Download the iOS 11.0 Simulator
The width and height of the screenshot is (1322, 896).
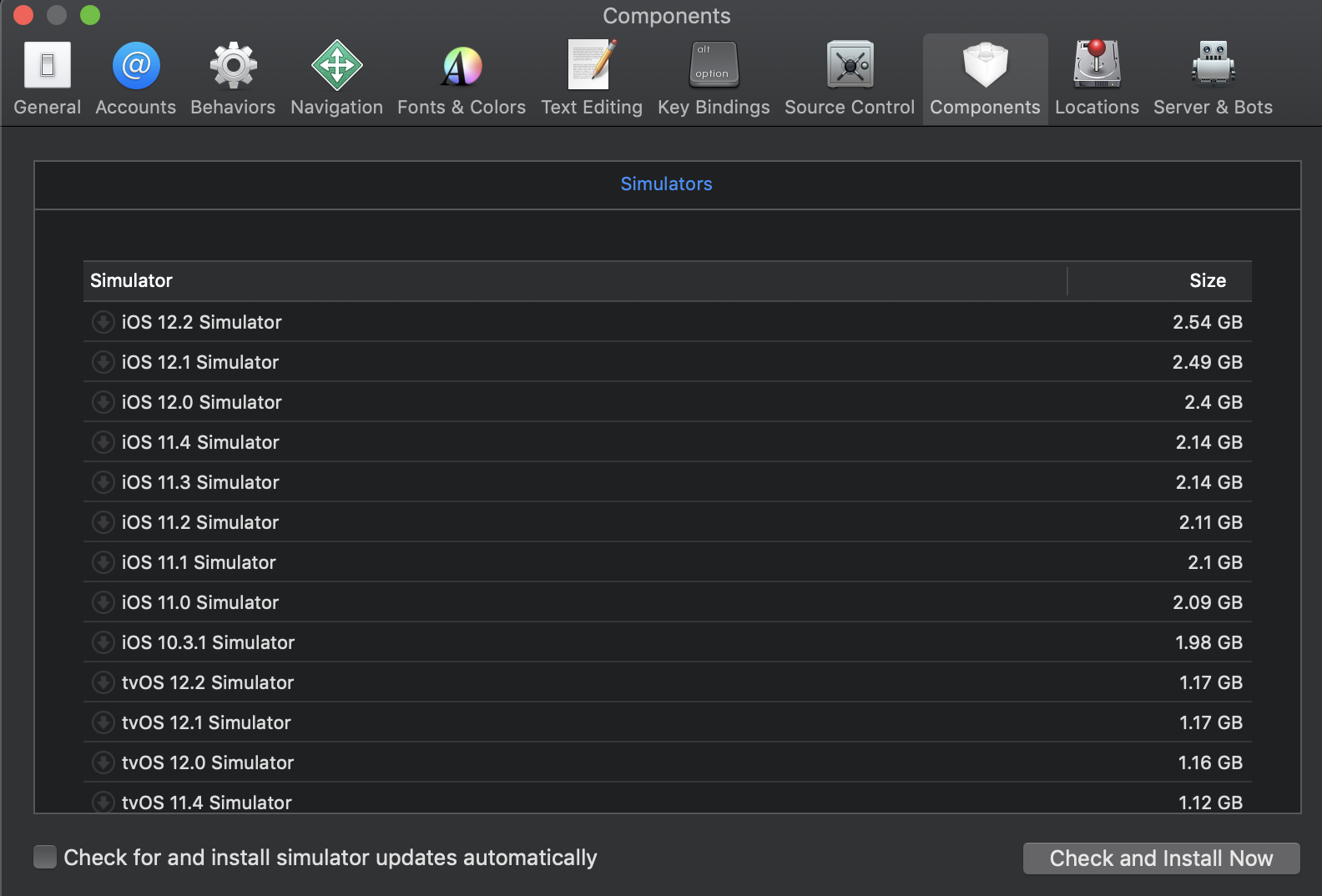coord(103,602)
